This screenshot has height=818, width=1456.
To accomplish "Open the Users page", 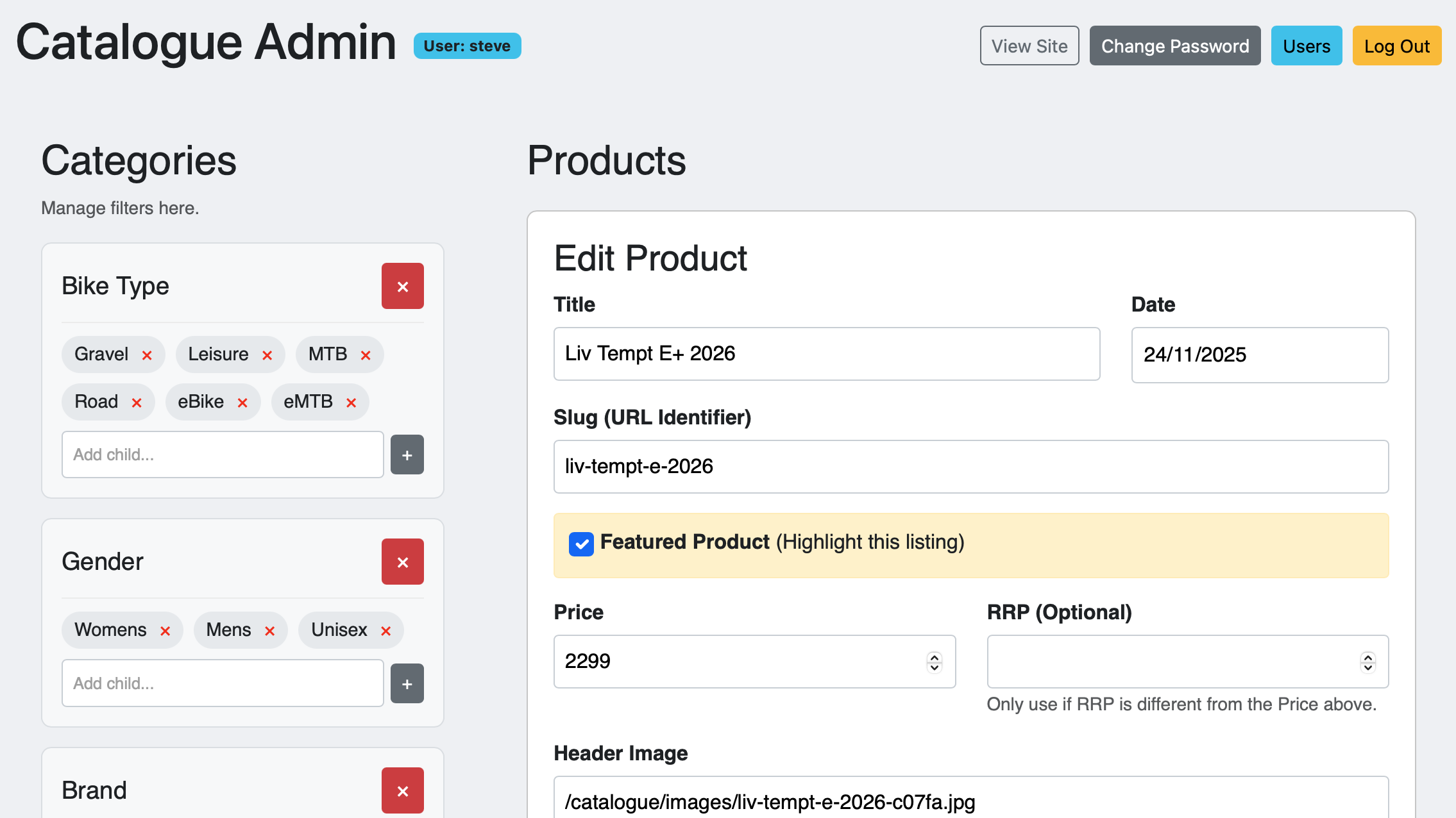I will (x=1306, y=46).
